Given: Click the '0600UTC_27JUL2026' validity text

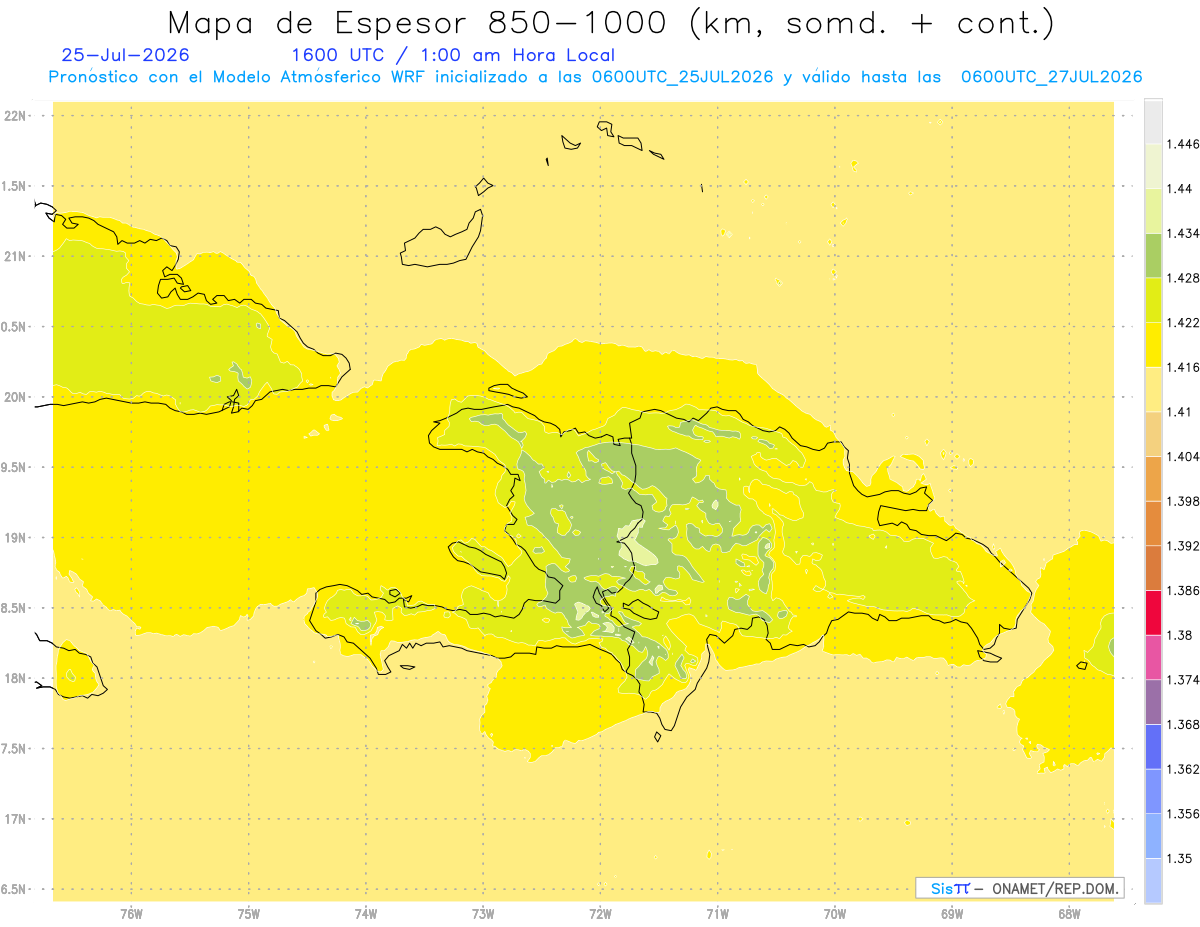Looking at the screenshot, I should point(1051,77).
